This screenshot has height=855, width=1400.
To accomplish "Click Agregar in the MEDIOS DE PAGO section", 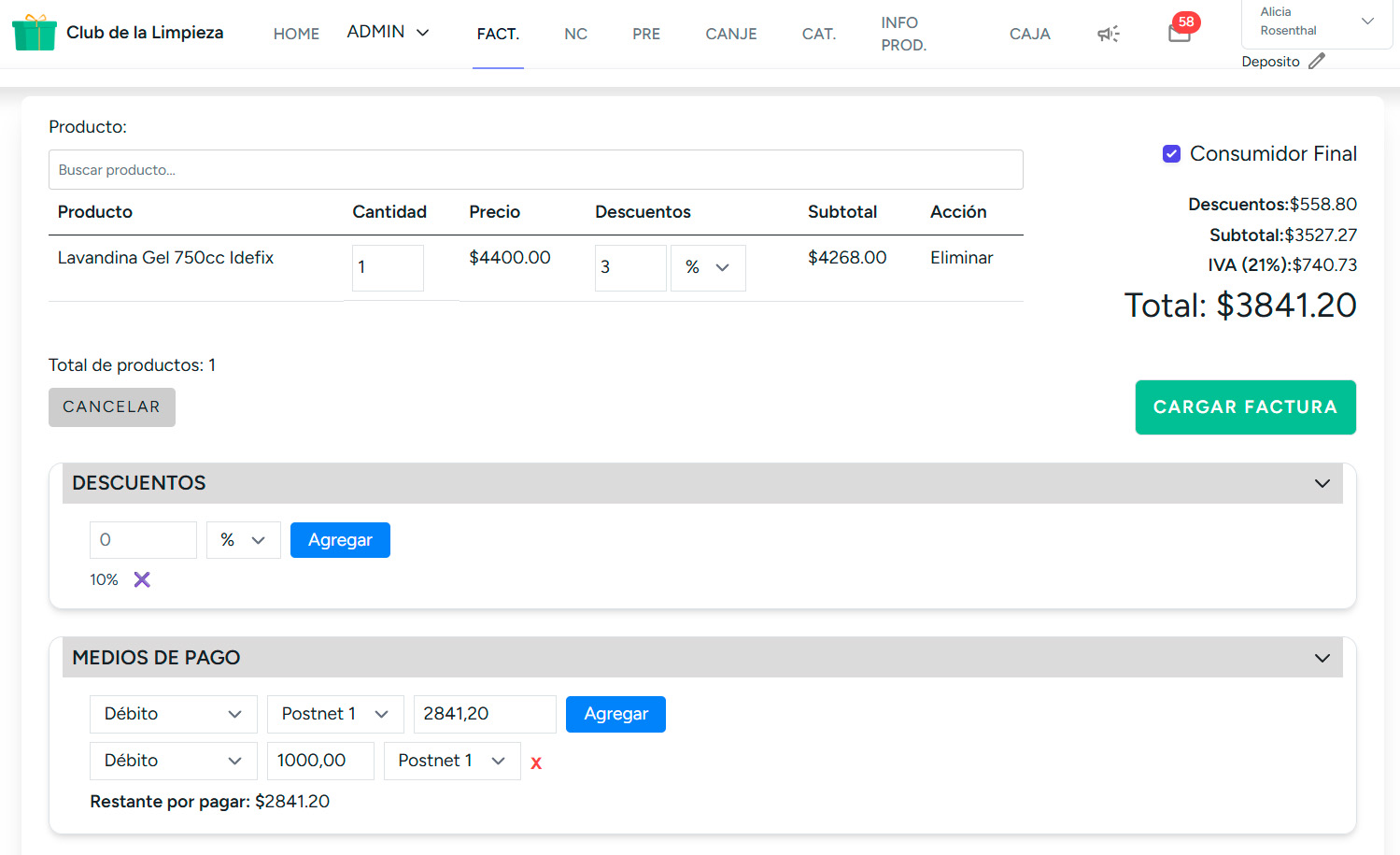I will tap(615, 714).
